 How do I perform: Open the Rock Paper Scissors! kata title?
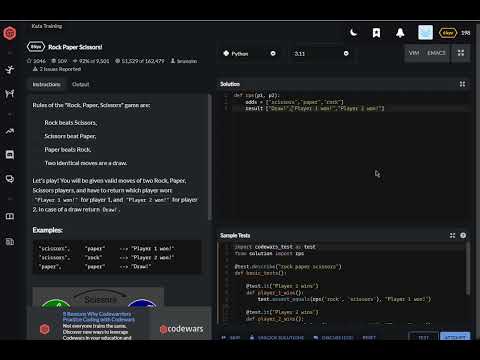75,47
